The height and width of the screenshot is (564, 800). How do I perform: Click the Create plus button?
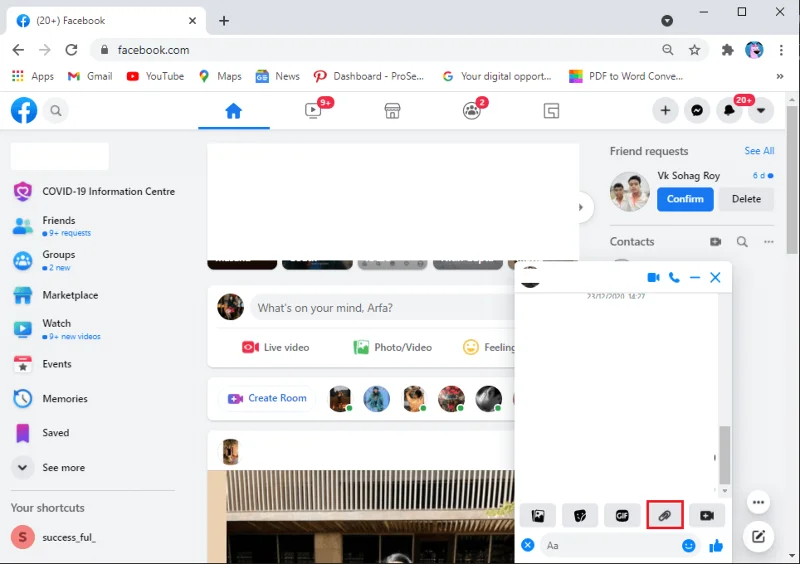pyautogui.click(x=665, y=110)
